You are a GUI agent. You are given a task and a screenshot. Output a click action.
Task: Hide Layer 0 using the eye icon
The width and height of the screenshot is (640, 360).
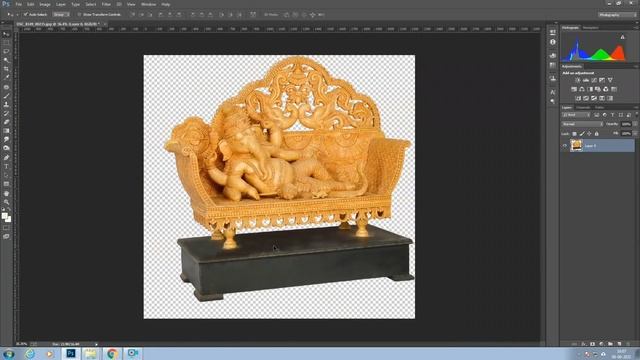565,146
